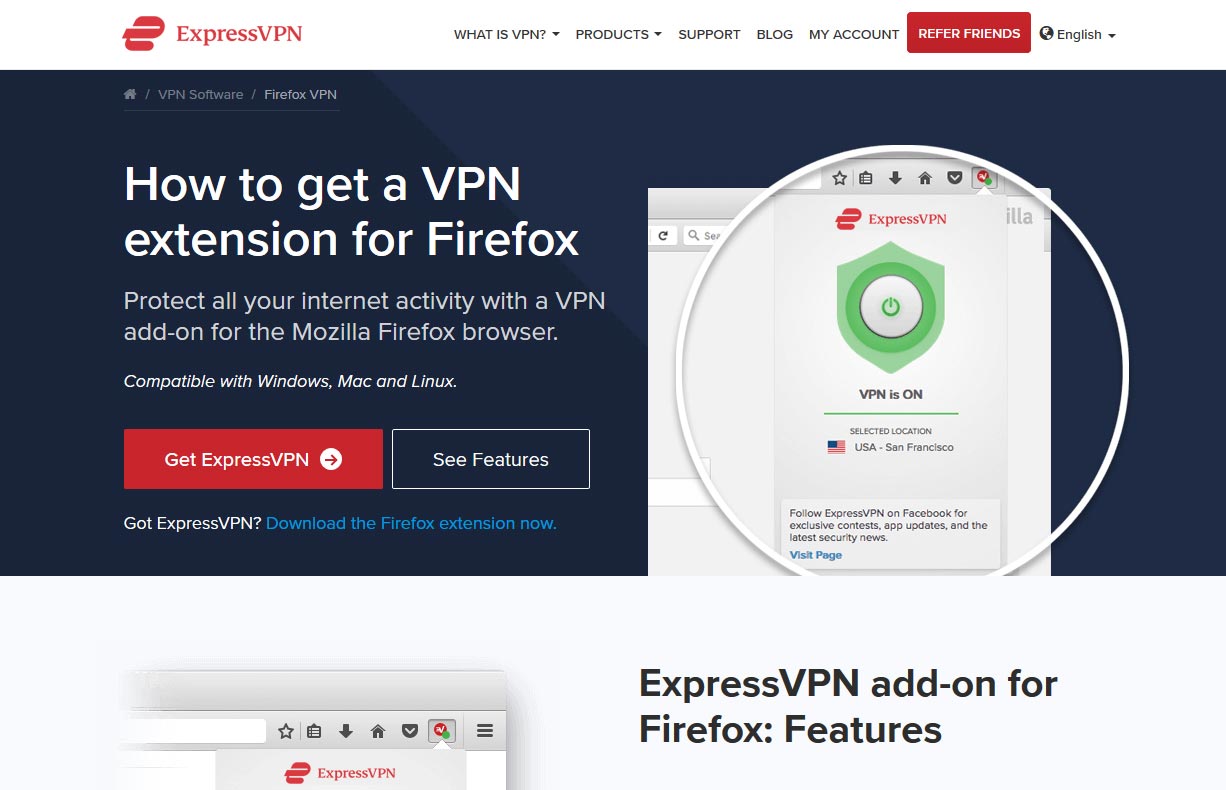Click the star bookmark icon in hero image
1226x790 pixels.
point(839,178)
